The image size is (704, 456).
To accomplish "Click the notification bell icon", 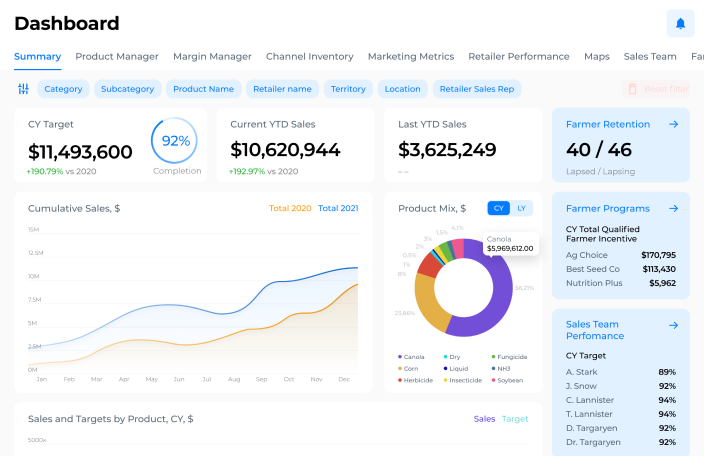I will point(680,23).
